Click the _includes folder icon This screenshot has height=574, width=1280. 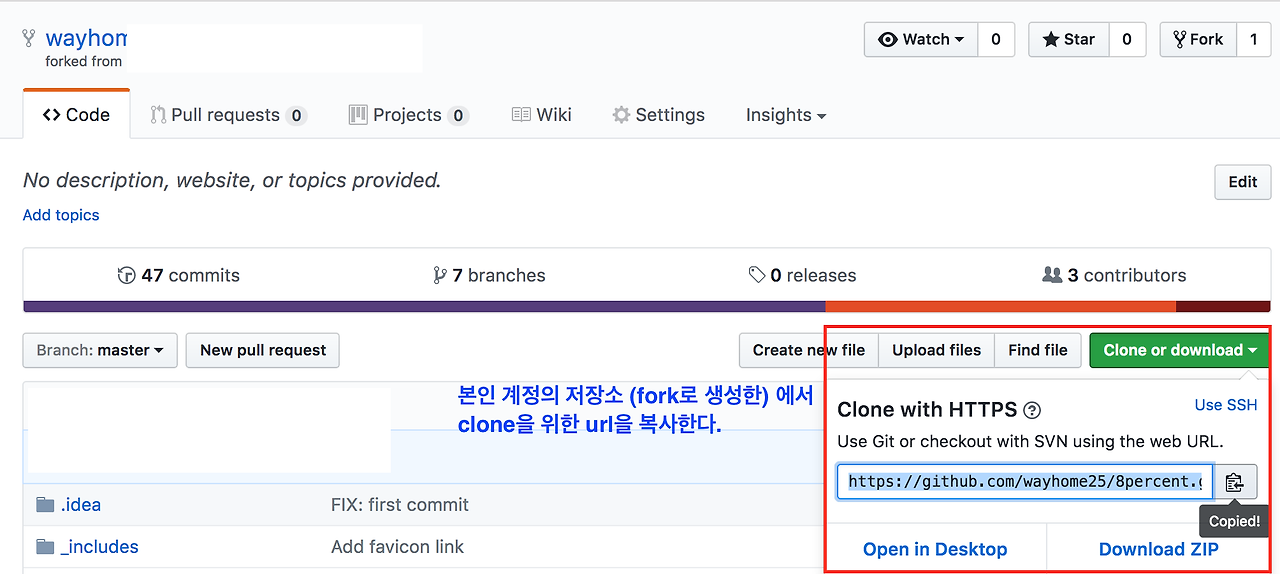click(45, 547)
